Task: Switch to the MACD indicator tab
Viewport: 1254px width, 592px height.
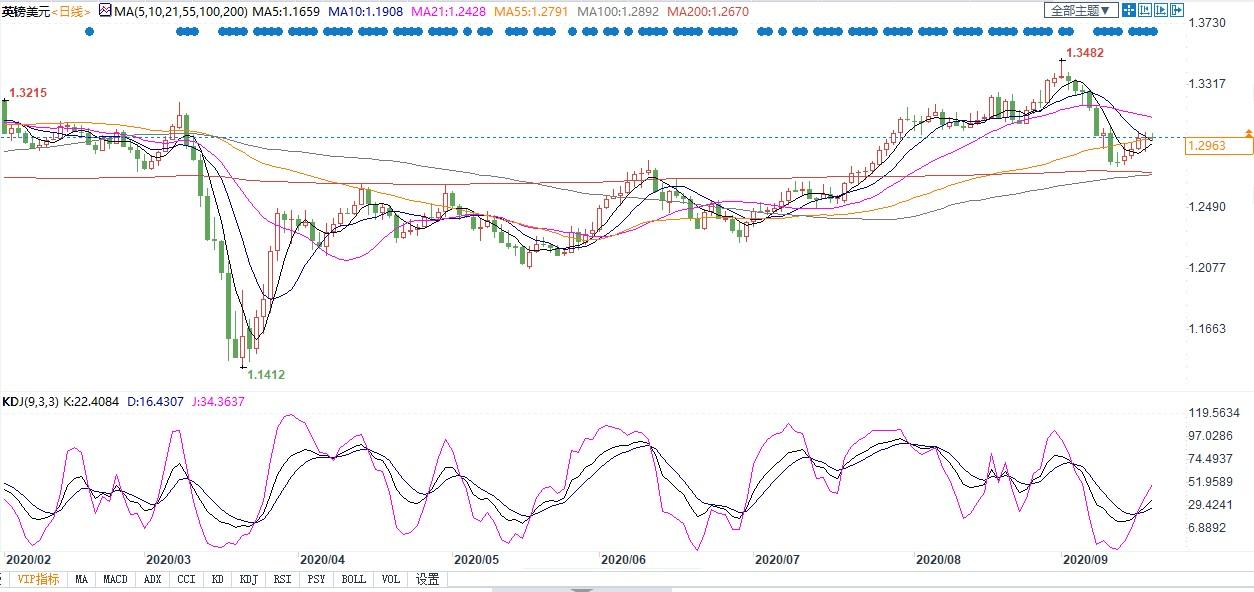Action: pos(115,579)
